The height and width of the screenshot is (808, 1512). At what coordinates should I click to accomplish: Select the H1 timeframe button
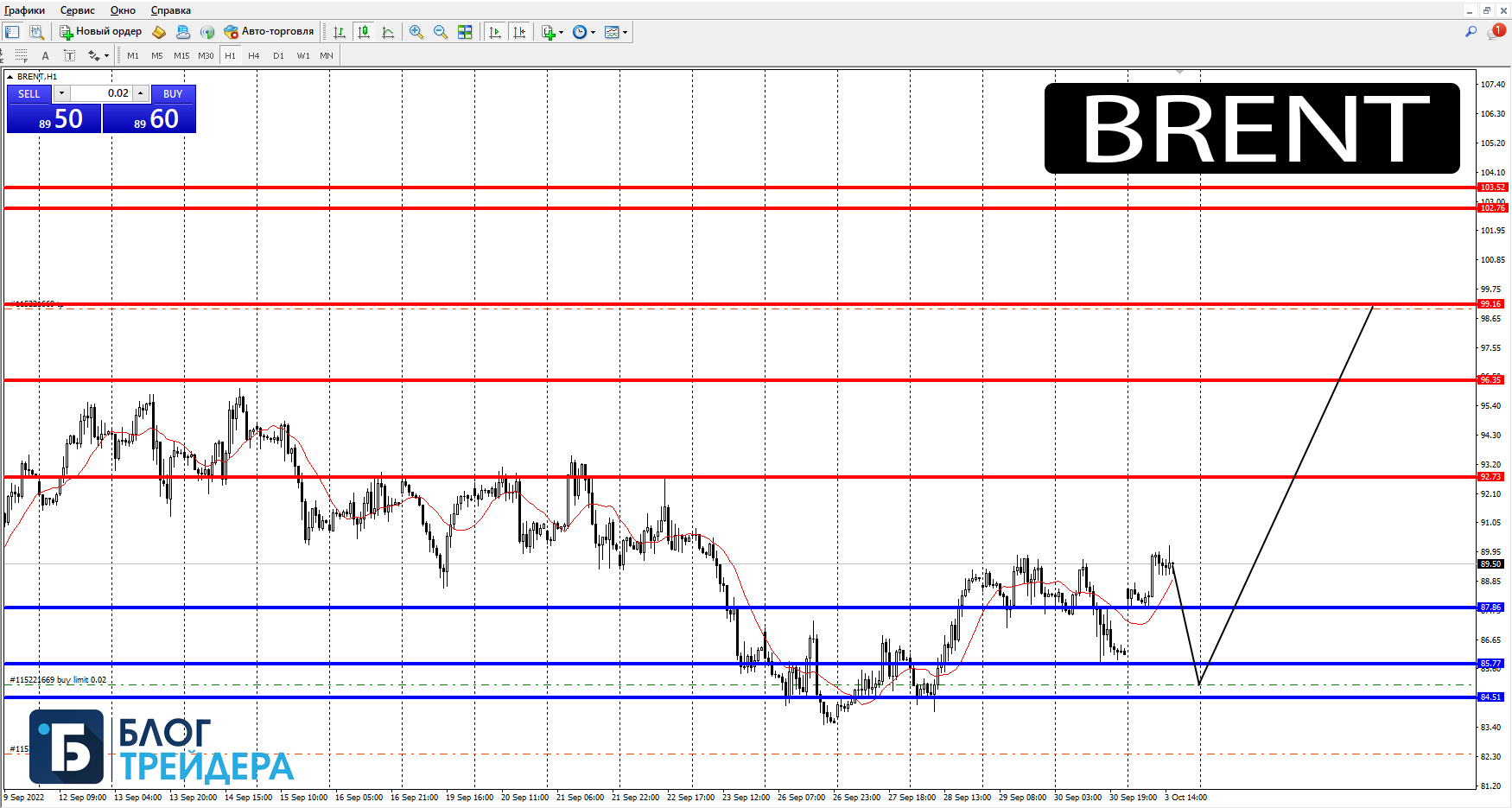[230, 55]
